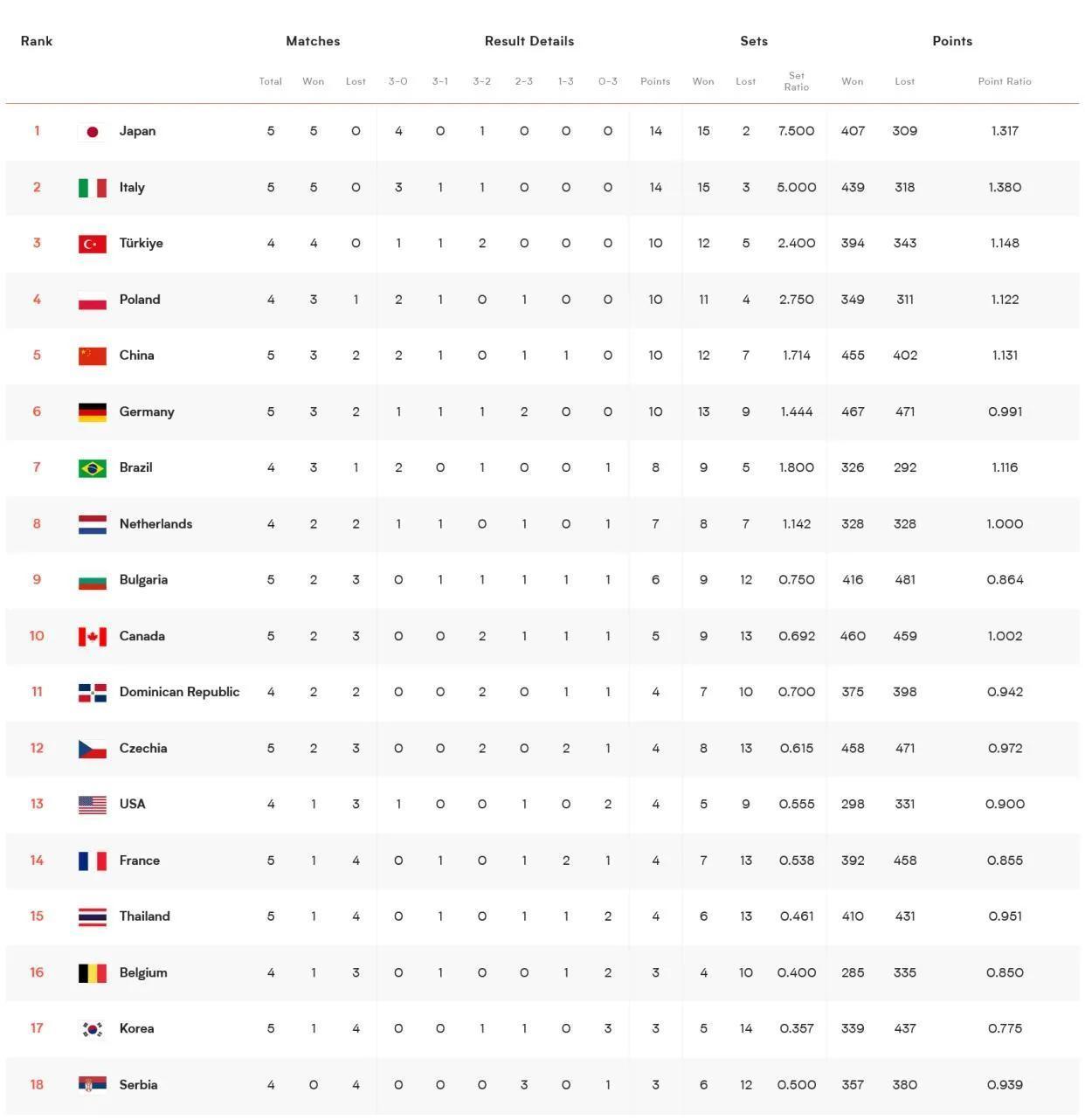Click the Matches column group header
The width and height of the screenshot is (1085, 1120).
tap(313, 41)
